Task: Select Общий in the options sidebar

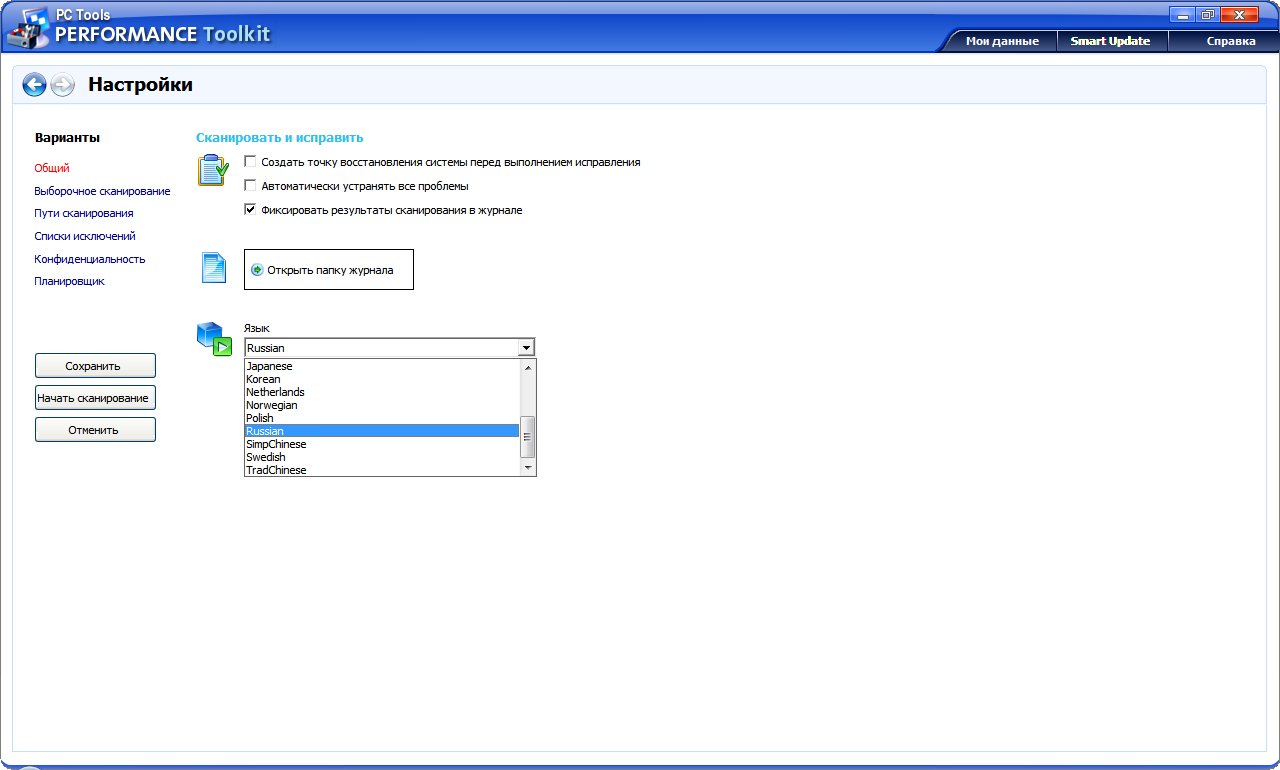Action: coord(52,168)
